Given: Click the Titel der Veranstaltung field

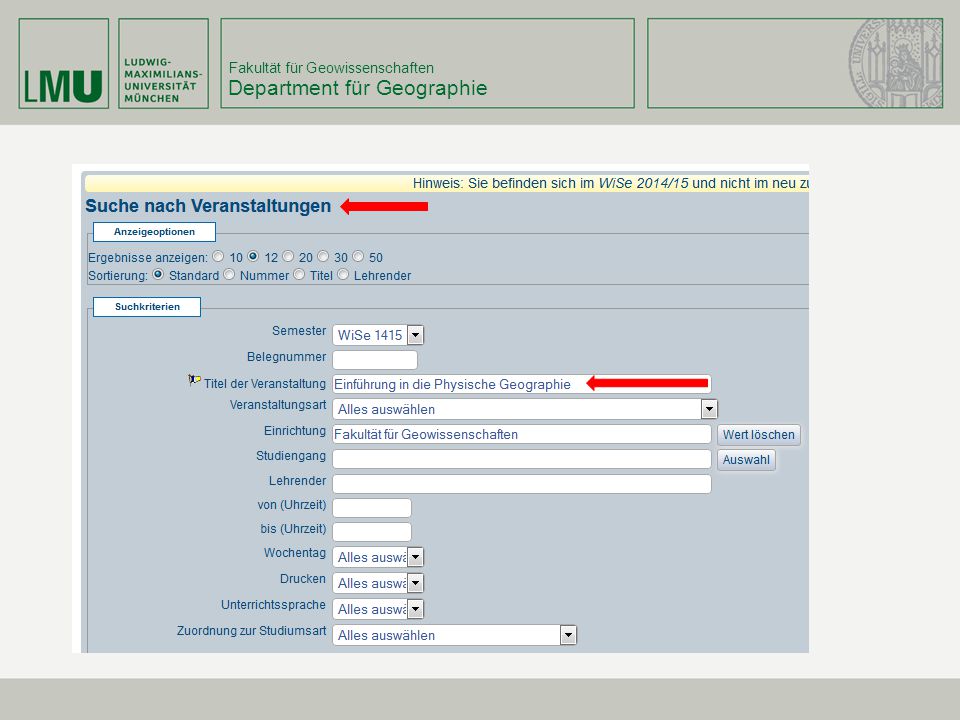Looking at the screenshot, I should coord(522,384).
